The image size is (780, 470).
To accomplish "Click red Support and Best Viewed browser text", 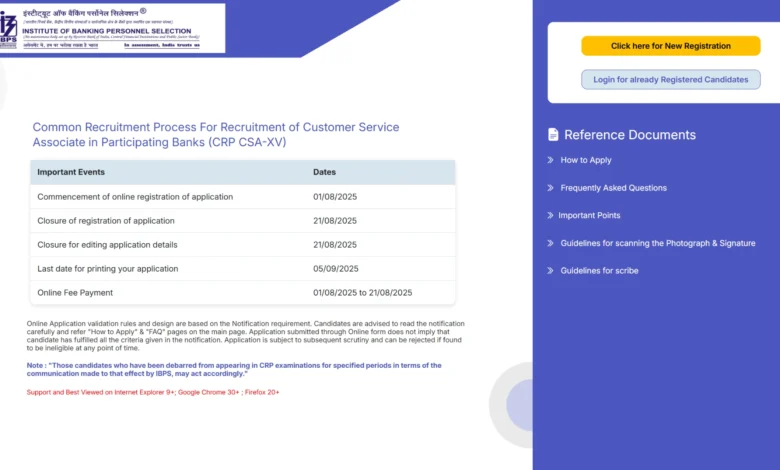I will 153,392.
